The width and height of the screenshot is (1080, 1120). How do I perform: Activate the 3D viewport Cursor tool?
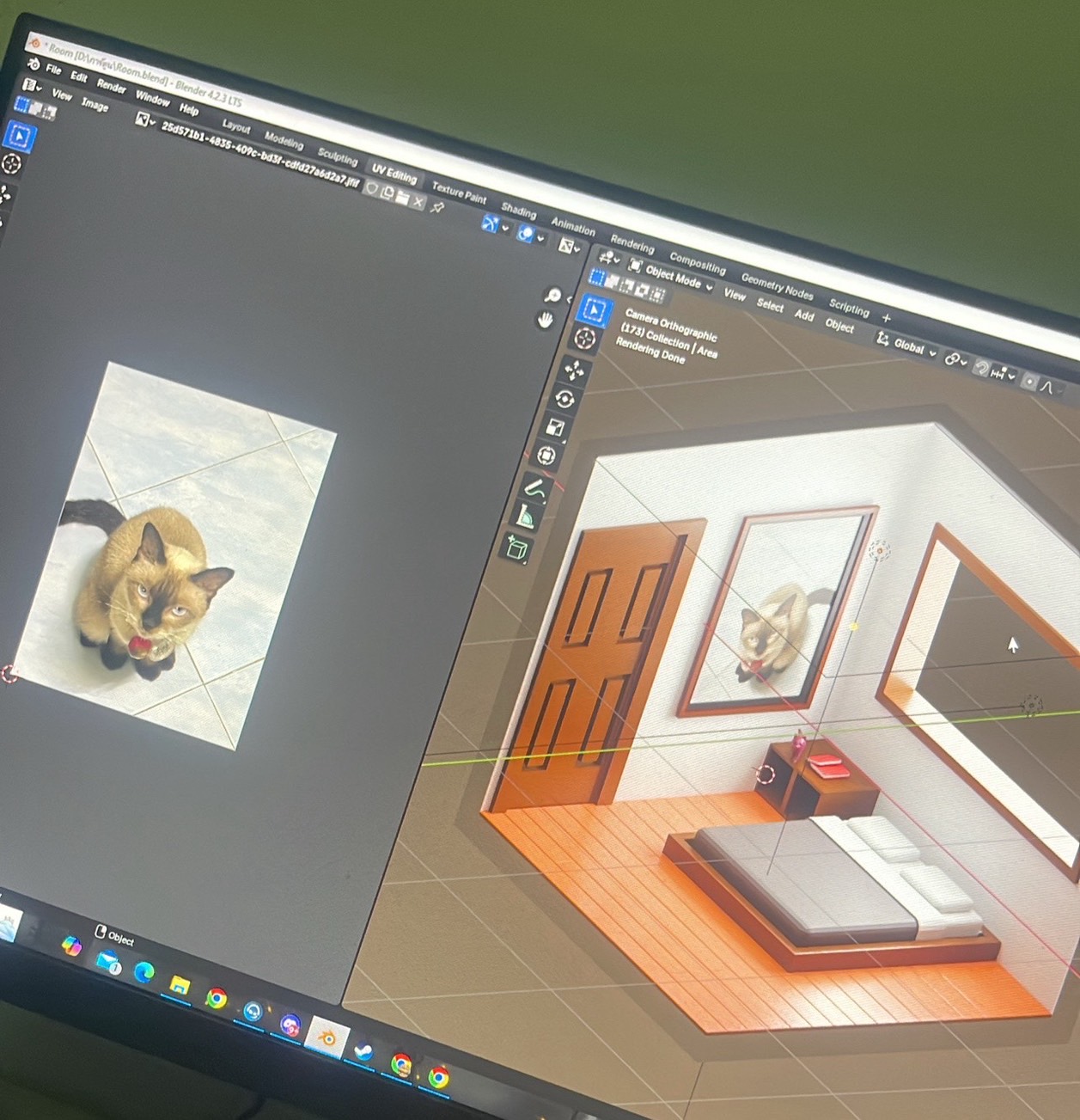coord(585,339)
